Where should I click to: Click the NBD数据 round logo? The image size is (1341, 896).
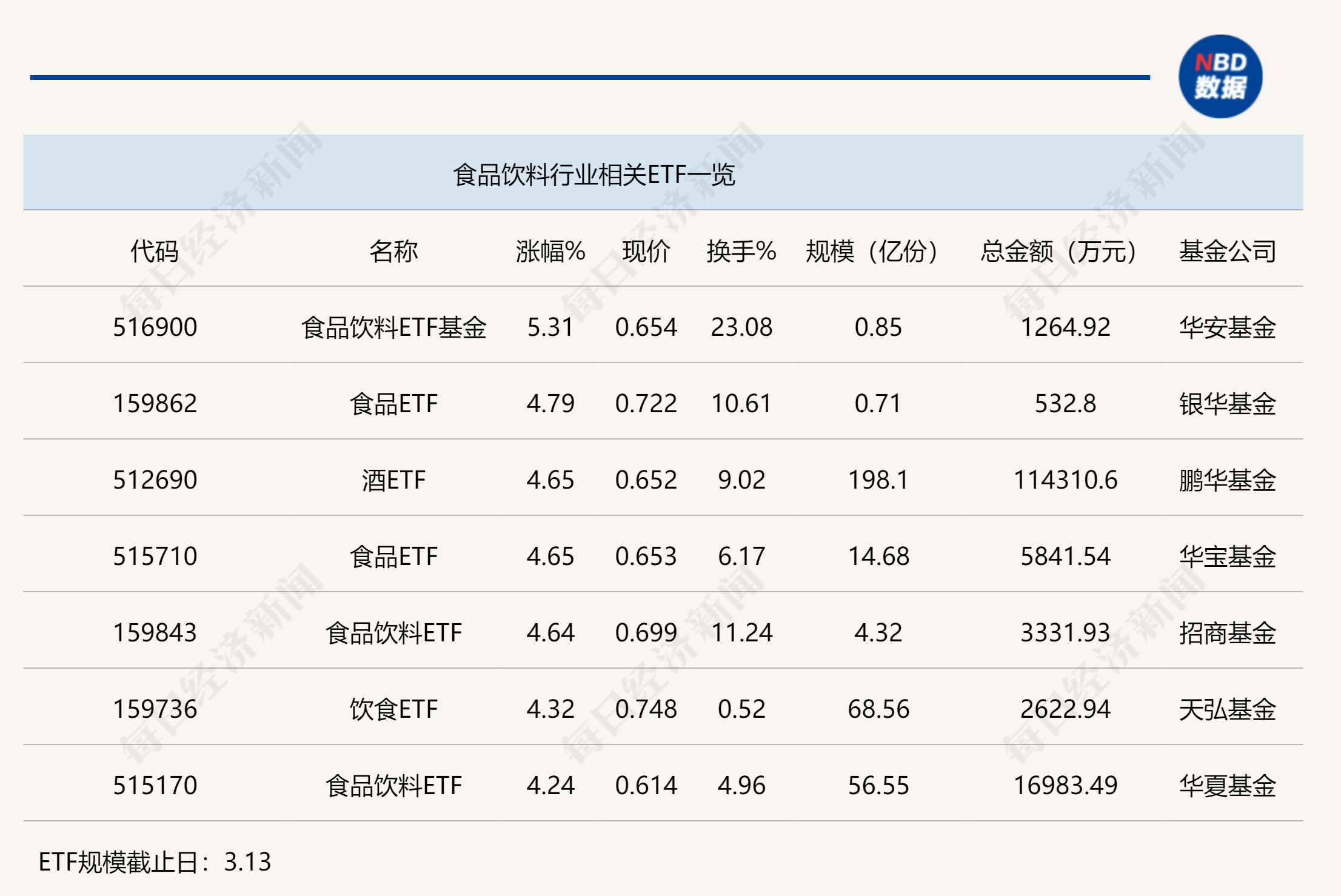click(x=1220, y=77)
